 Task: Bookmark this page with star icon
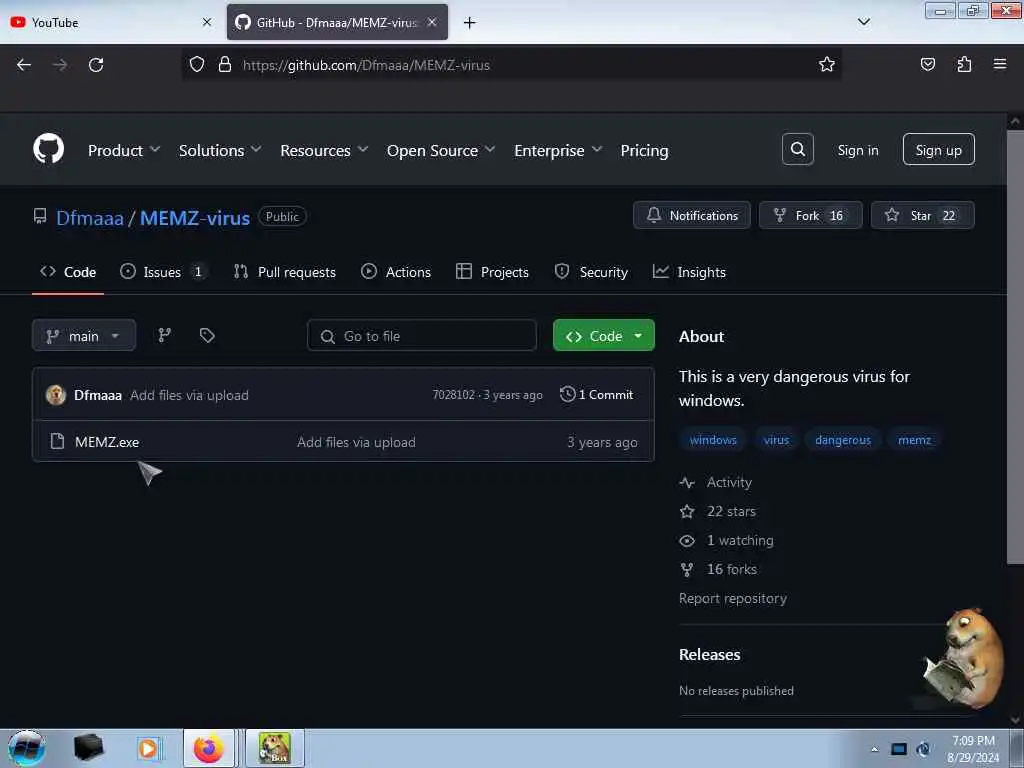[827, 64]
